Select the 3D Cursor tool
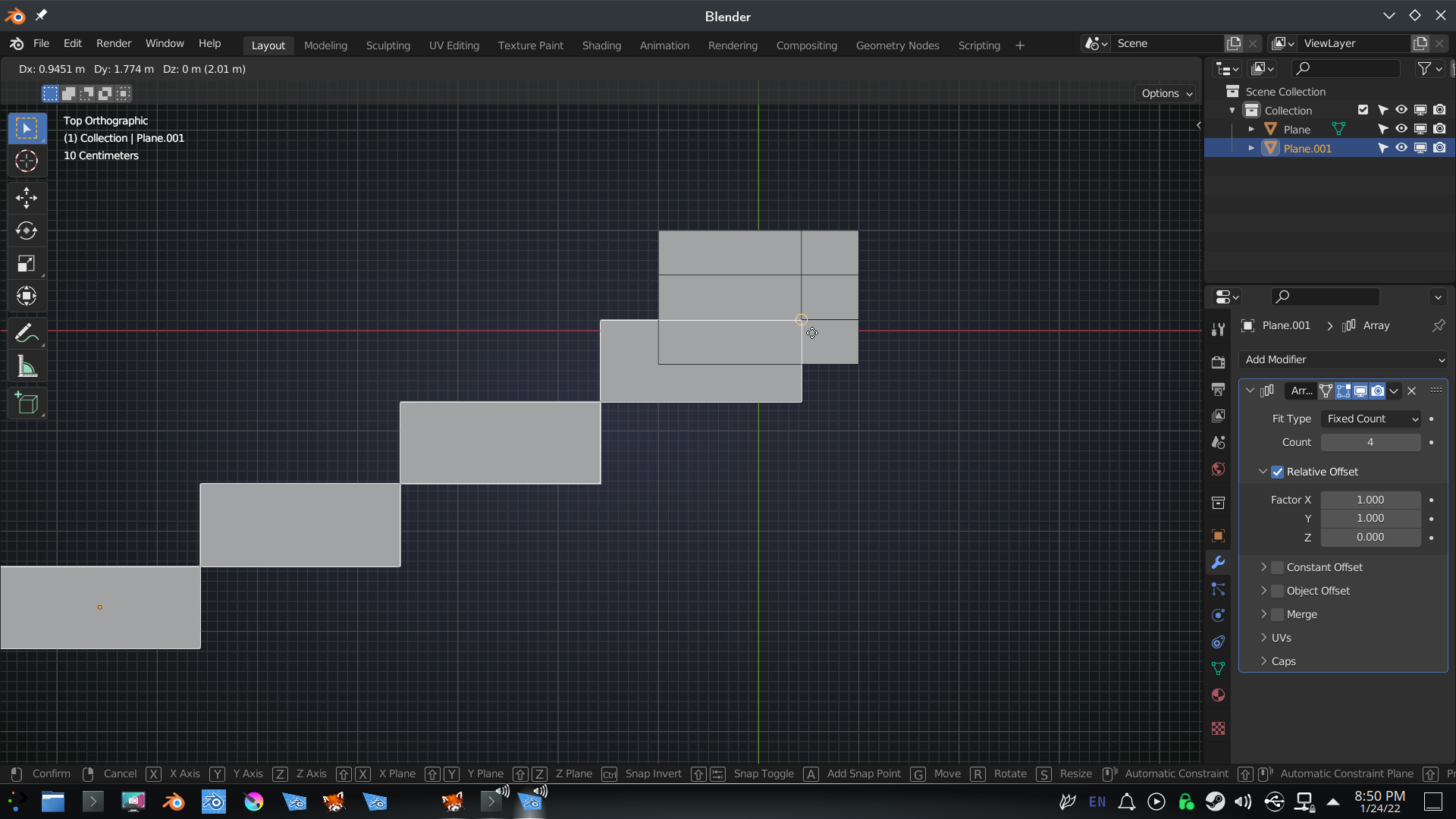The width and height of the screenshot is (1456, 819). point(27,161)
